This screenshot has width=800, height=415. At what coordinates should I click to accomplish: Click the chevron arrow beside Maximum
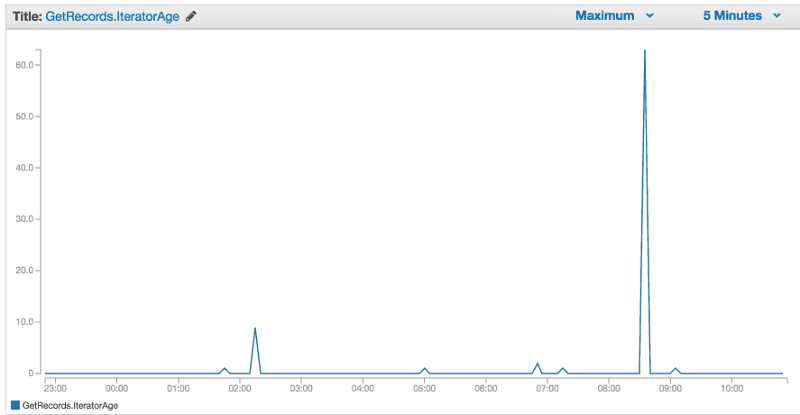click(650, 16)
